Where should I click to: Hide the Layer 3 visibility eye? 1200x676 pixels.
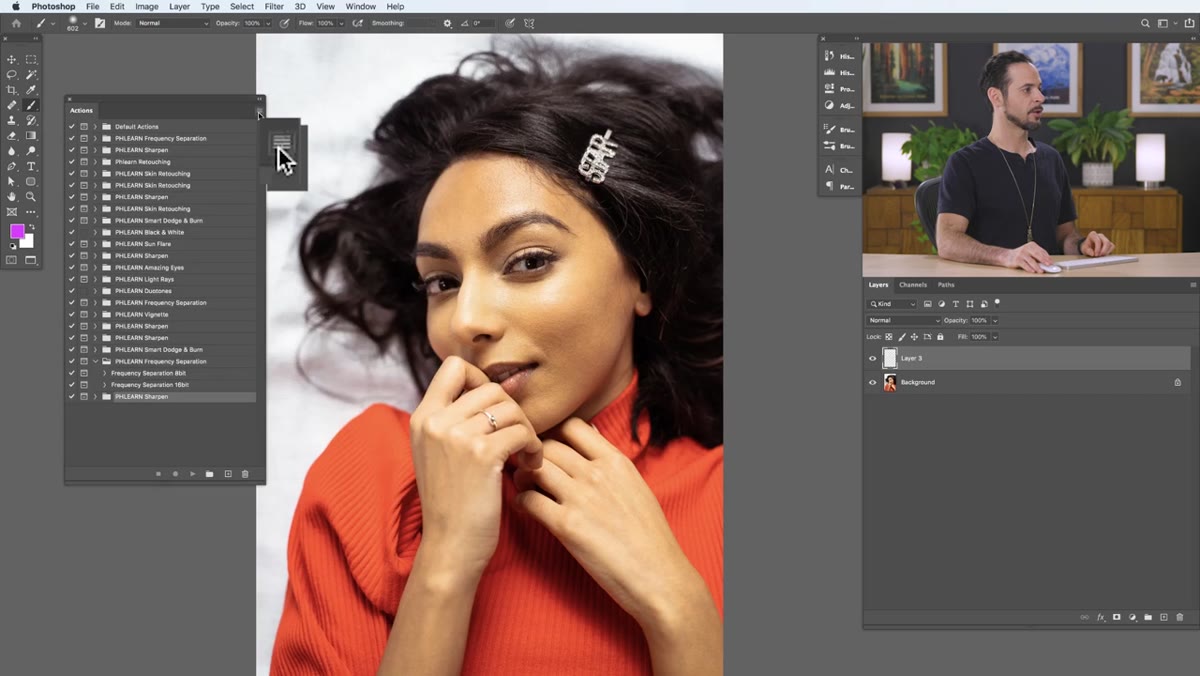[x=872, y=358]
